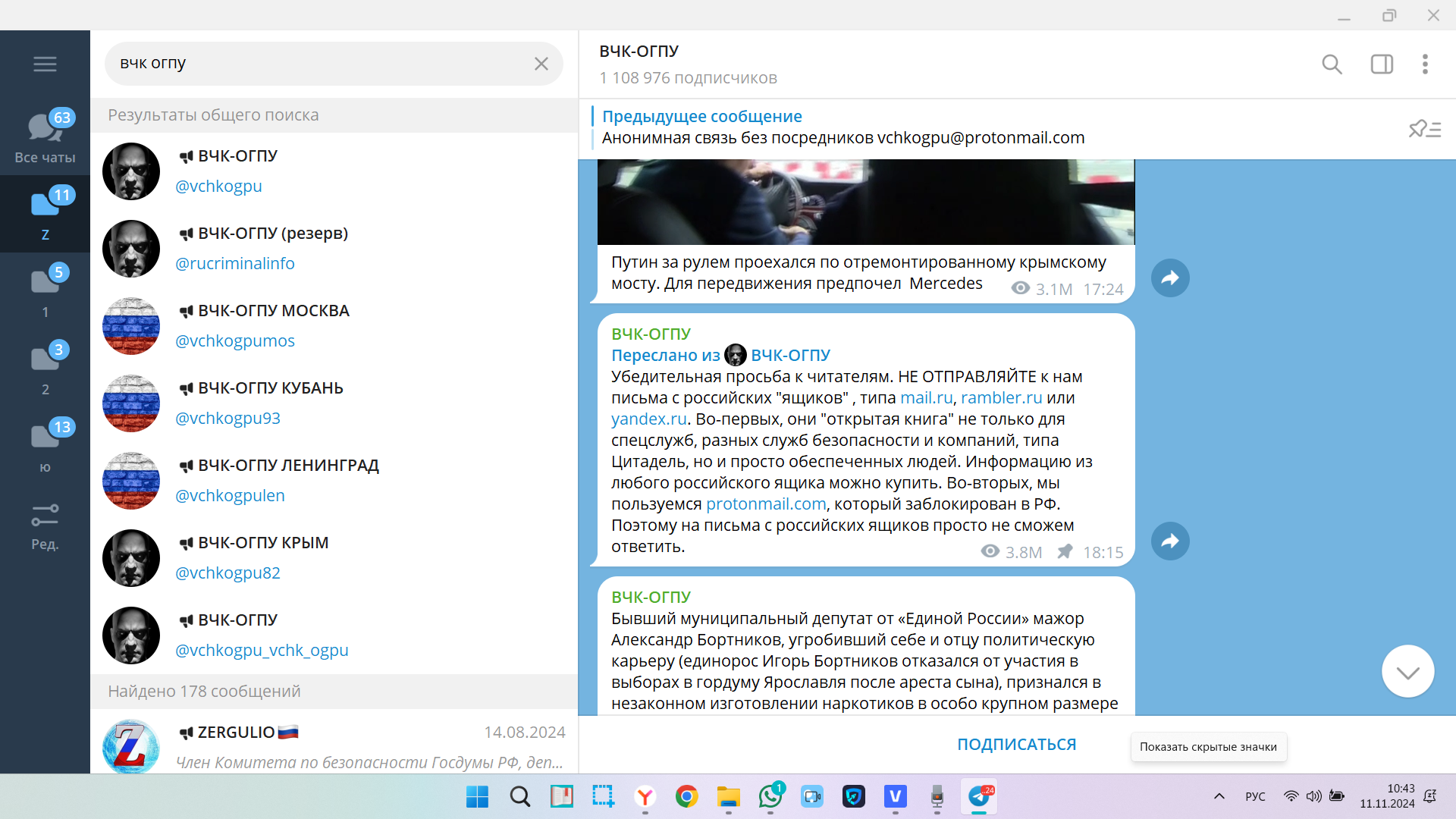1456x819 pixels.
Task: Open clock and date 10:43
Action: click(x=1387, y=796)
